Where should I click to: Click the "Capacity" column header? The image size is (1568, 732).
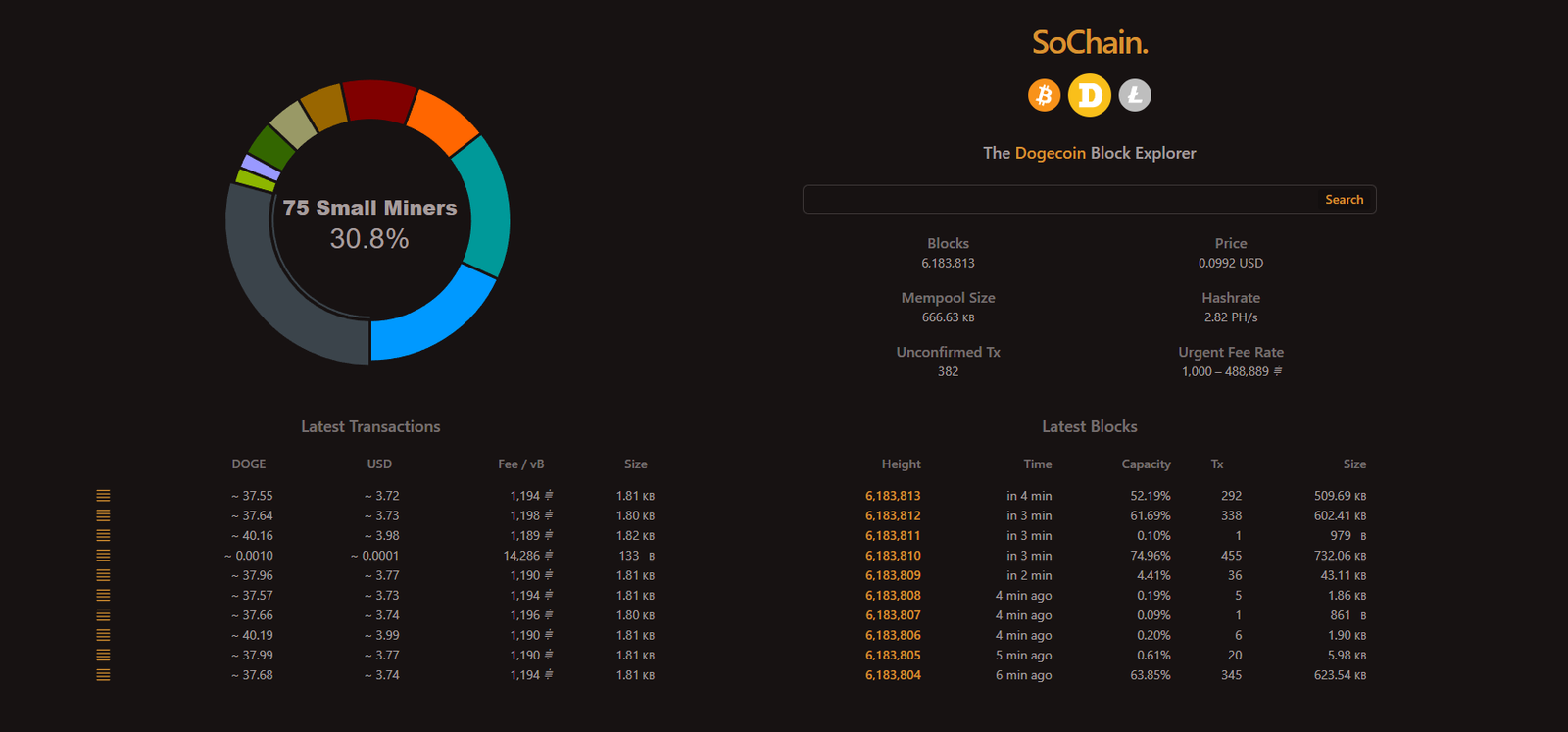pyautogui.click(x=1146, y=464)
